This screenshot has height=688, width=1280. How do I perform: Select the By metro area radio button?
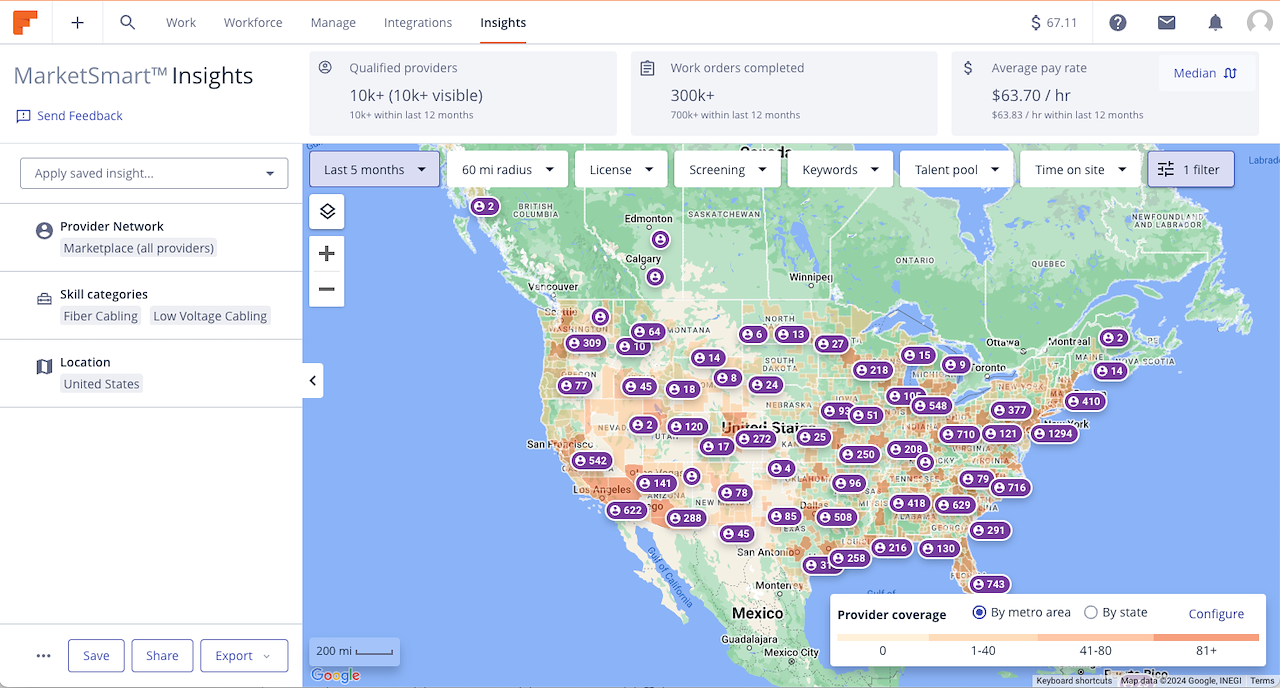click(x=980, y=612)
